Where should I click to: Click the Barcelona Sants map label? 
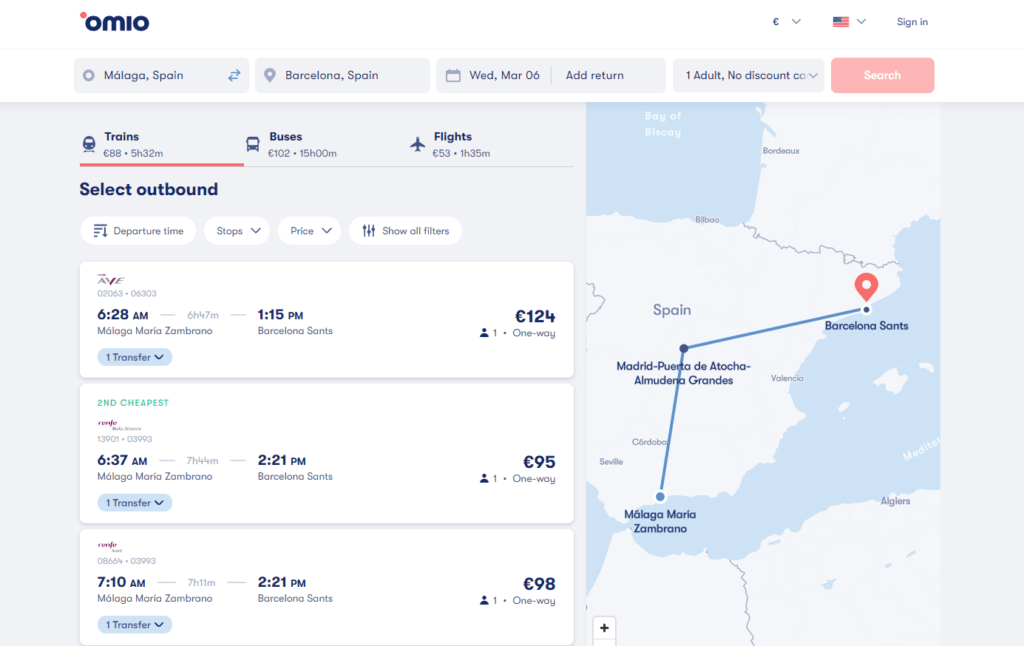coord(866,325)
